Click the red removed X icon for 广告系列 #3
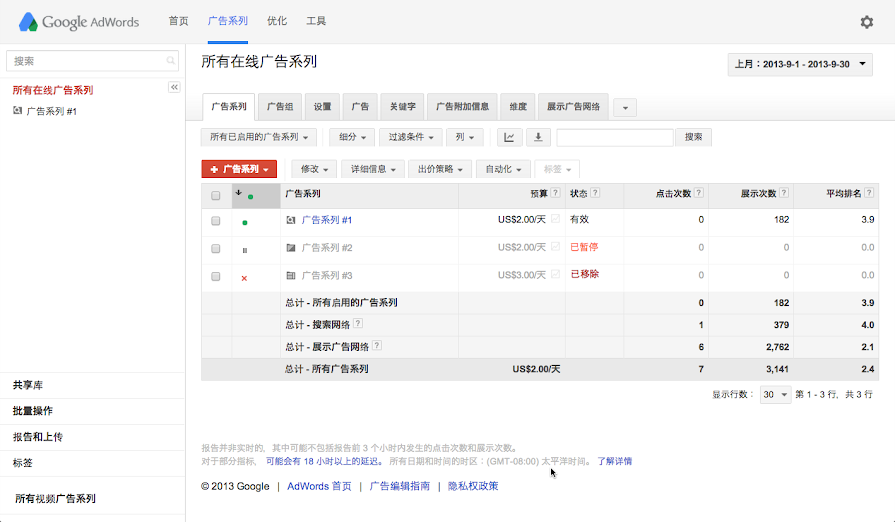The height and width of the screenshot is (522, 895). [244, 278]
